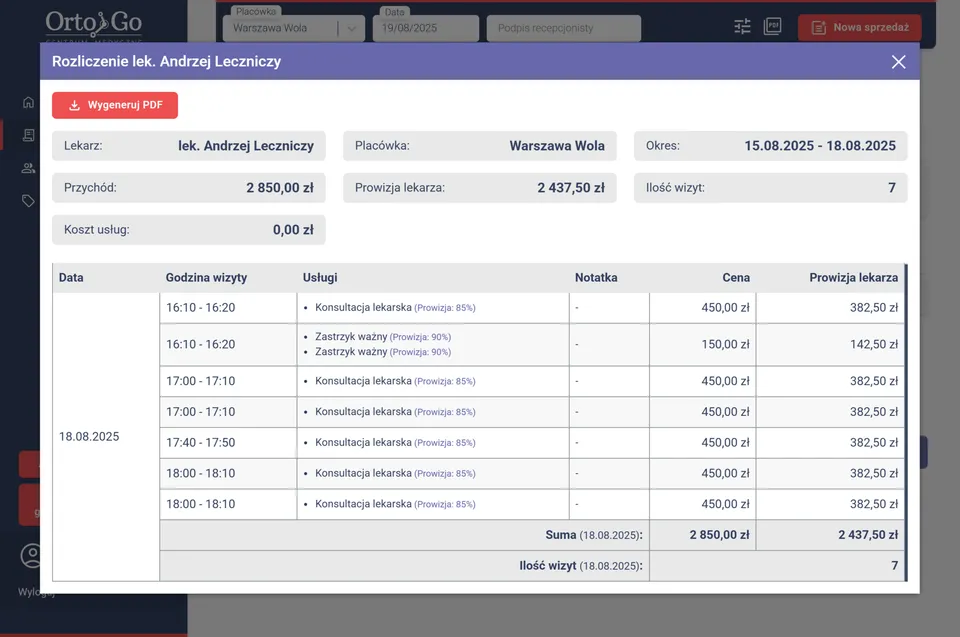Select the receipt icon in the left sidebar
This screenshot has height=637, width=960.
pos(28,135)
